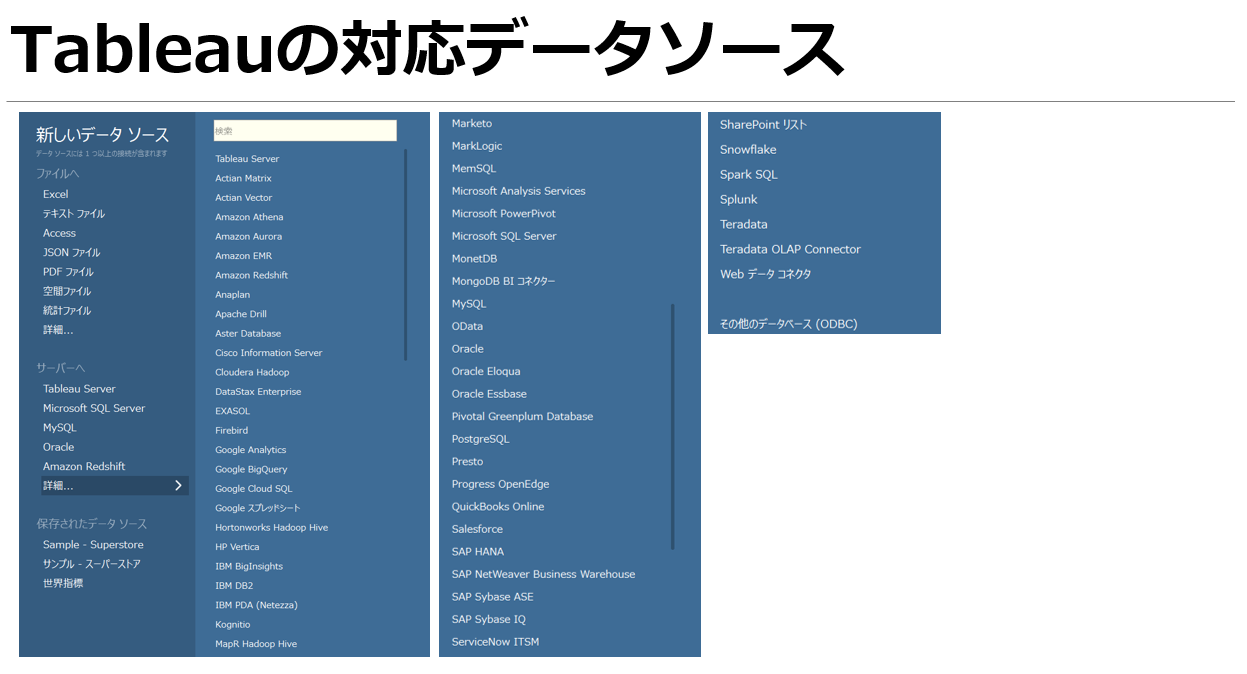Open IBM PDA (Netezza) connector

[x=257, y=605]
